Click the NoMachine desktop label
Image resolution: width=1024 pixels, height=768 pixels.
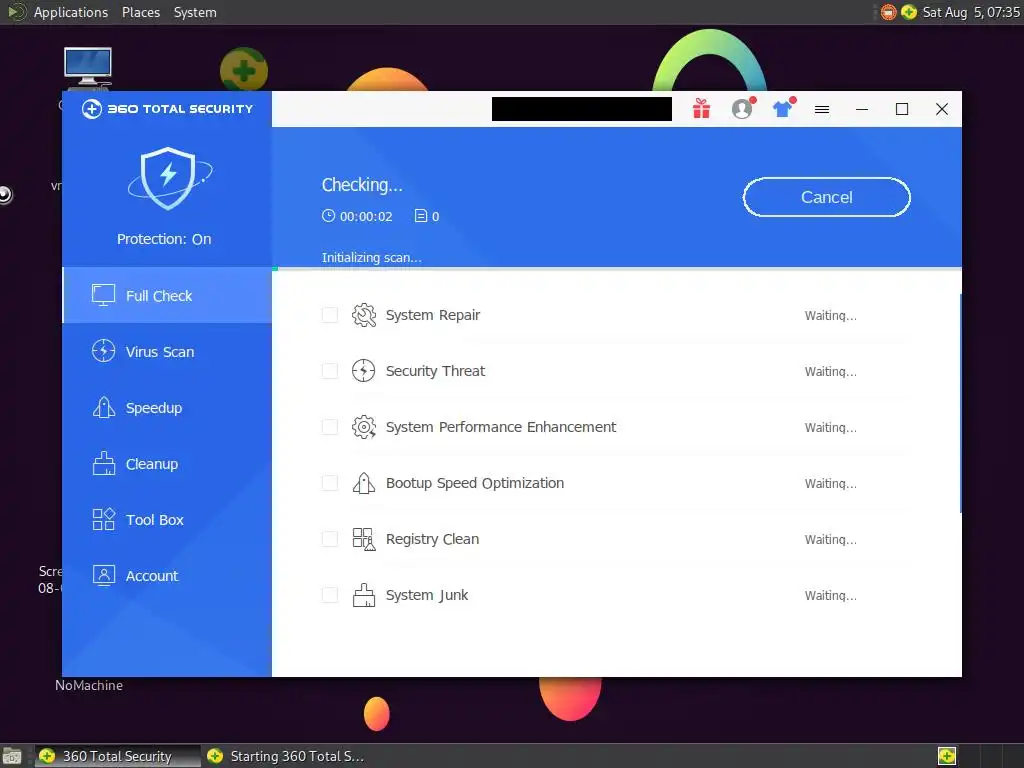click(89, 685)
